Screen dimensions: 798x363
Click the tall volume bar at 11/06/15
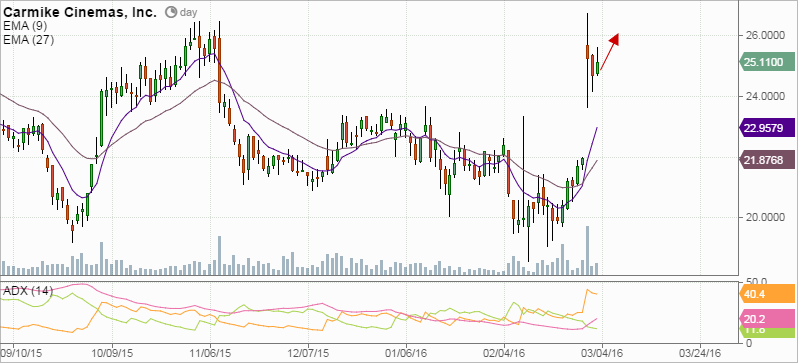coord(220,256)
